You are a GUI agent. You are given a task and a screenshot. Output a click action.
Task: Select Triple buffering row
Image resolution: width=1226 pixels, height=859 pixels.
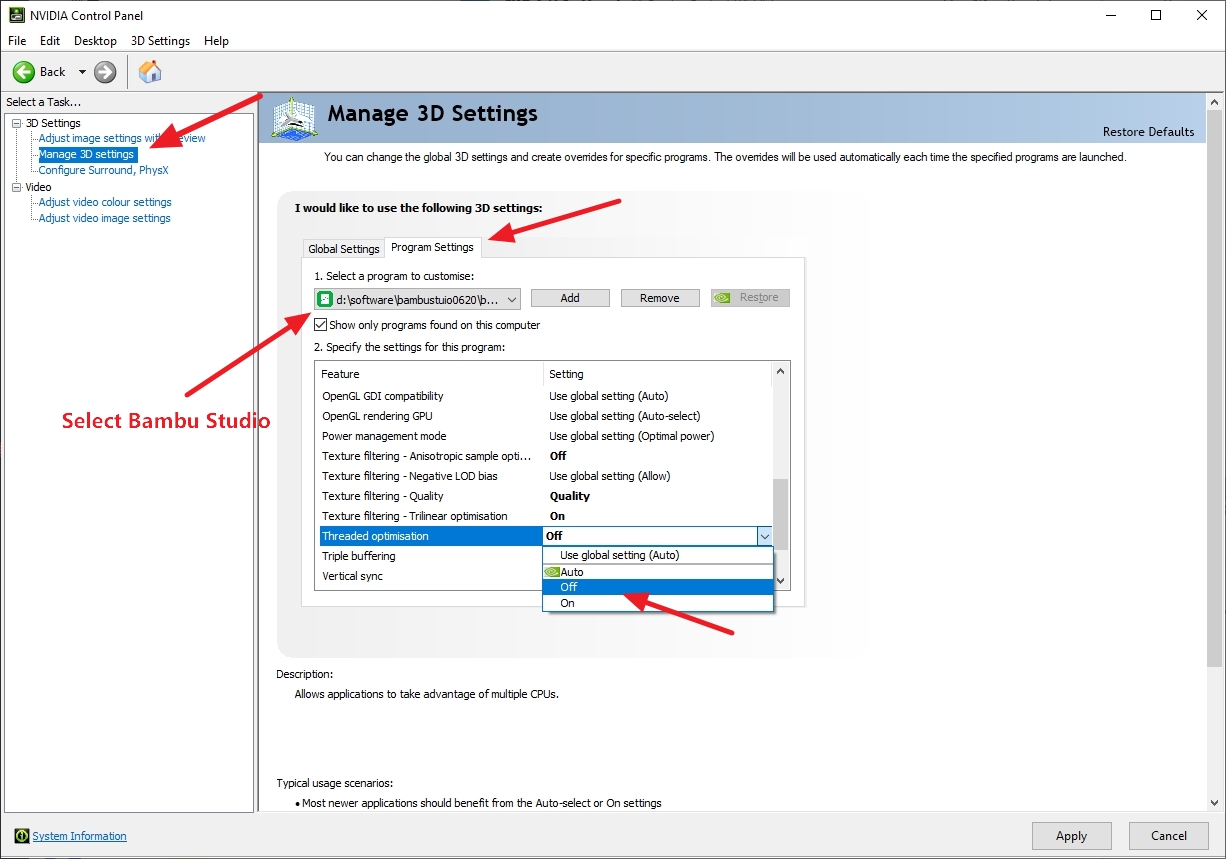[430, 556]
